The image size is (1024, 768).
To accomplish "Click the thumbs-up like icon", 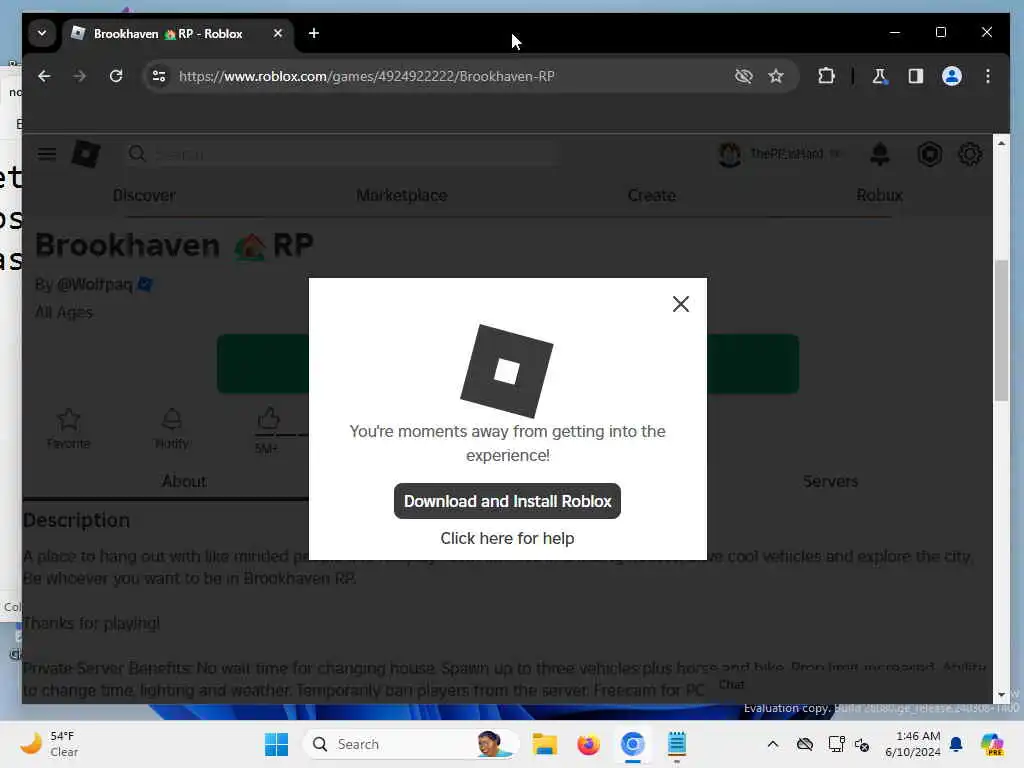I will (x=268, y=418).
